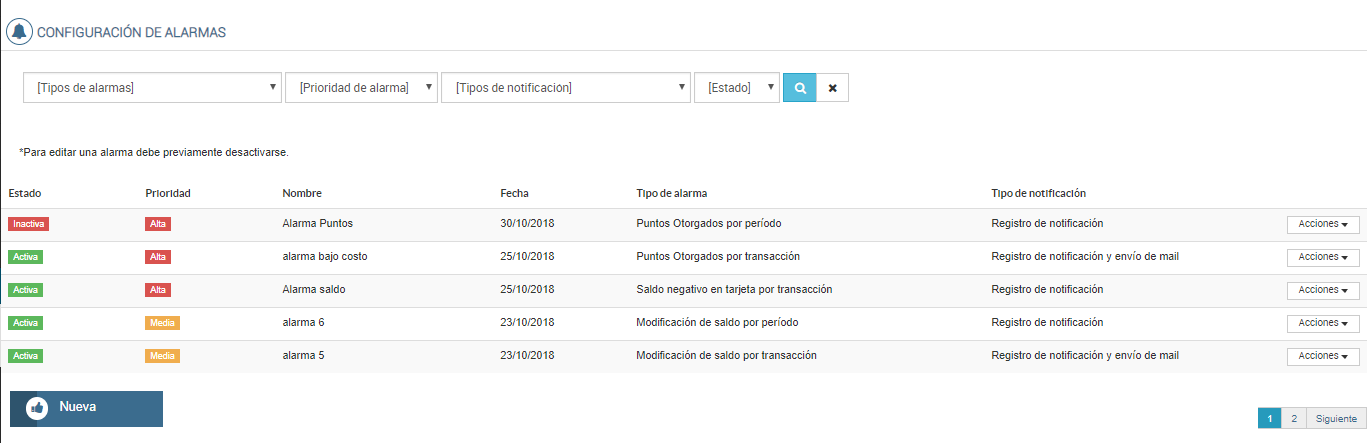Open Acciones menu for alarma 6
The image size is (1367, 443).
click(1322, 323)
